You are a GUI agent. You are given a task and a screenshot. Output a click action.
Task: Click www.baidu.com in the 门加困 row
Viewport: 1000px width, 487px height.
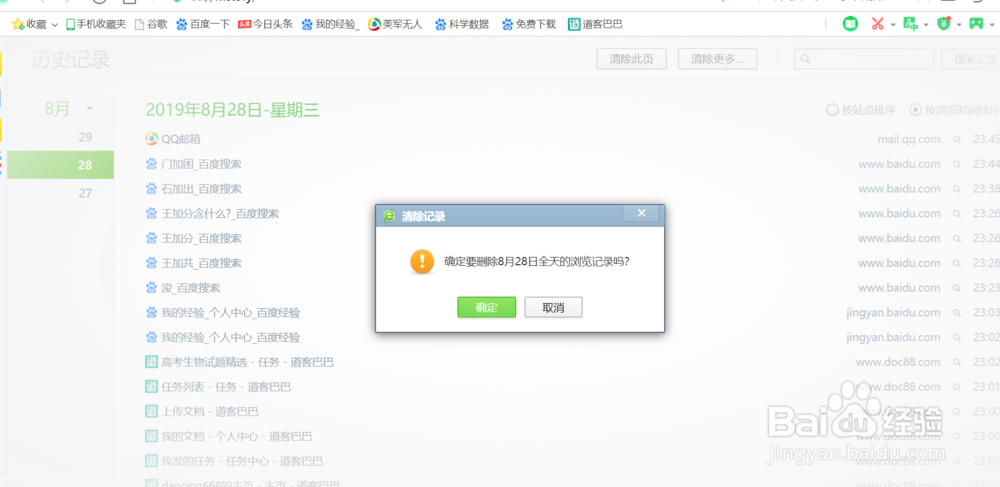(x=899, y=164)
